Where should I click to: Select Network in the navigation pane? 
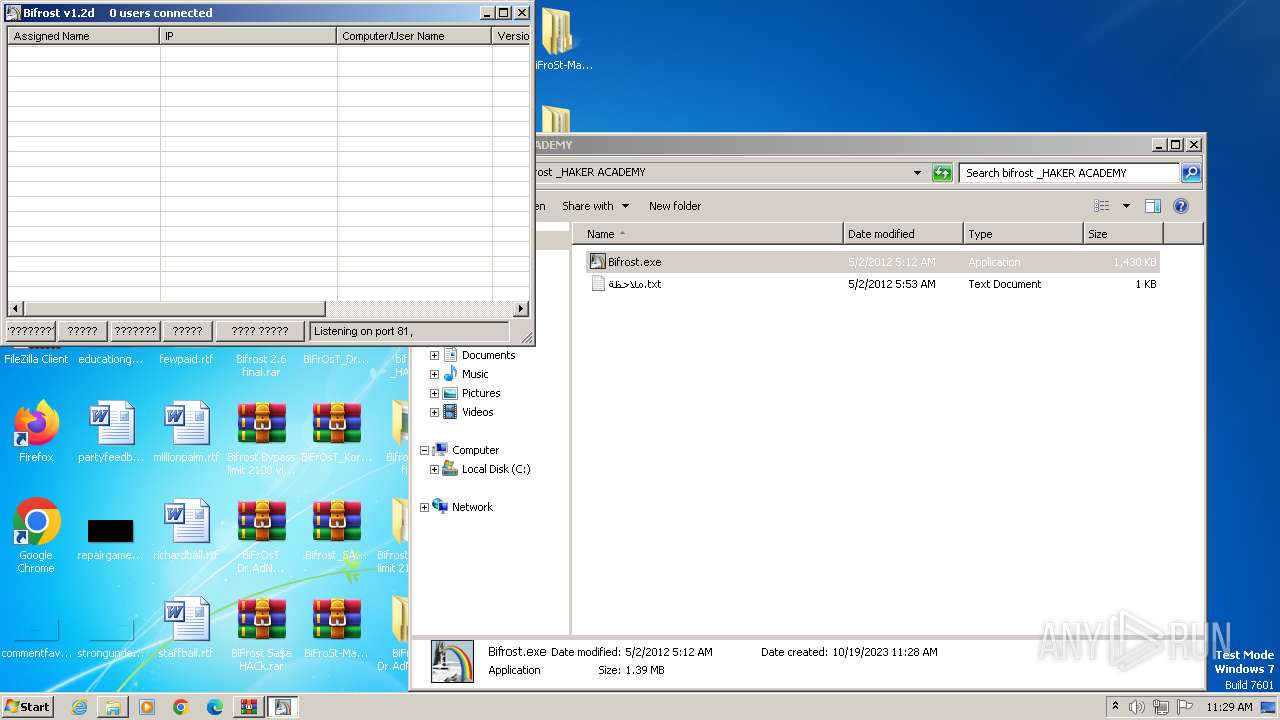(472, 507)
